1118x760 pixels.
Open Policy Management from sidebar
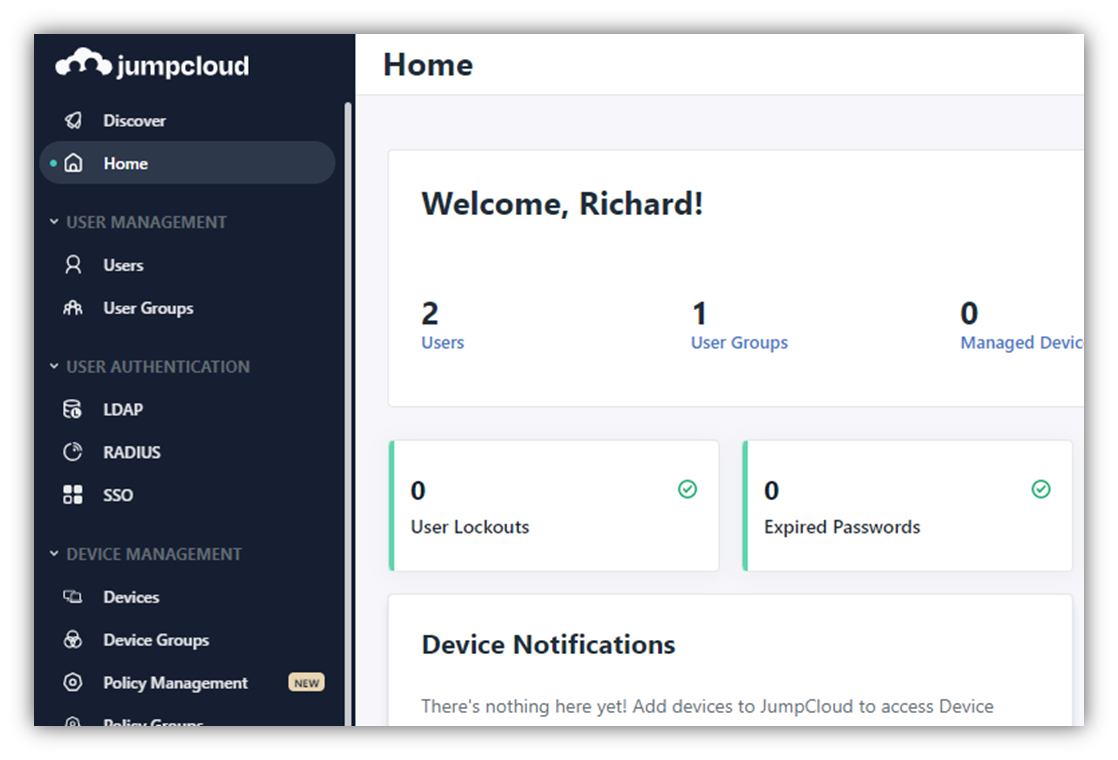point(175,683)
